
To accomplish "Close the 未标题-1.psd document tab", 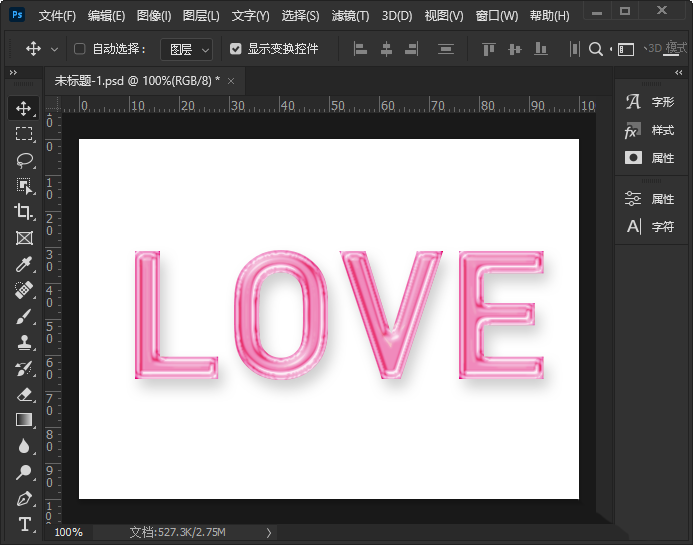I will (x=231, y=81).
